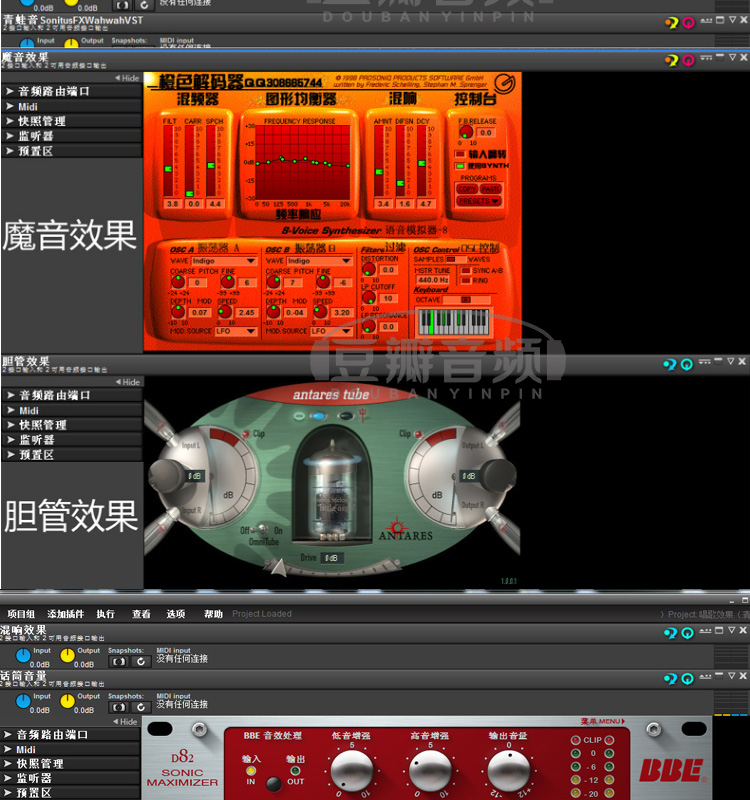This screenshot has height=800, width=750.
Task: Click the snapshot capture icon in 混响效果 row
Action: pos(118,661)
